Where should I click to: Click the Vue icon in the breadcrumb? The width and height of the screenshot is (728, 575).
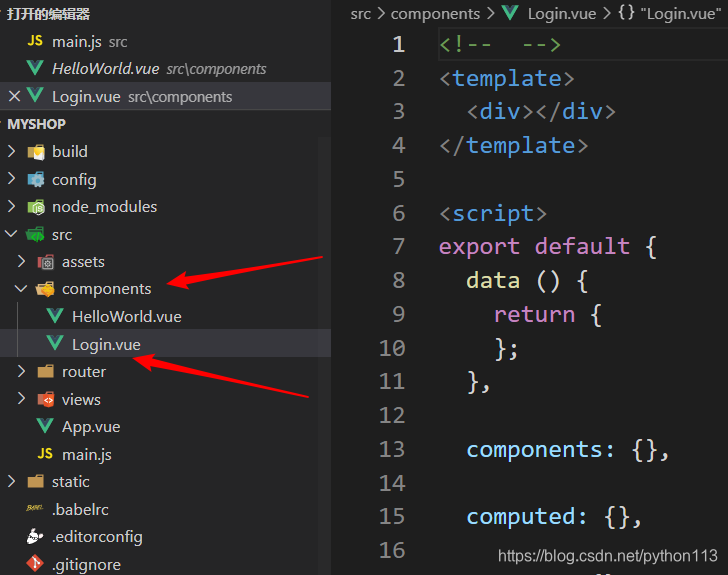point(510,13)
